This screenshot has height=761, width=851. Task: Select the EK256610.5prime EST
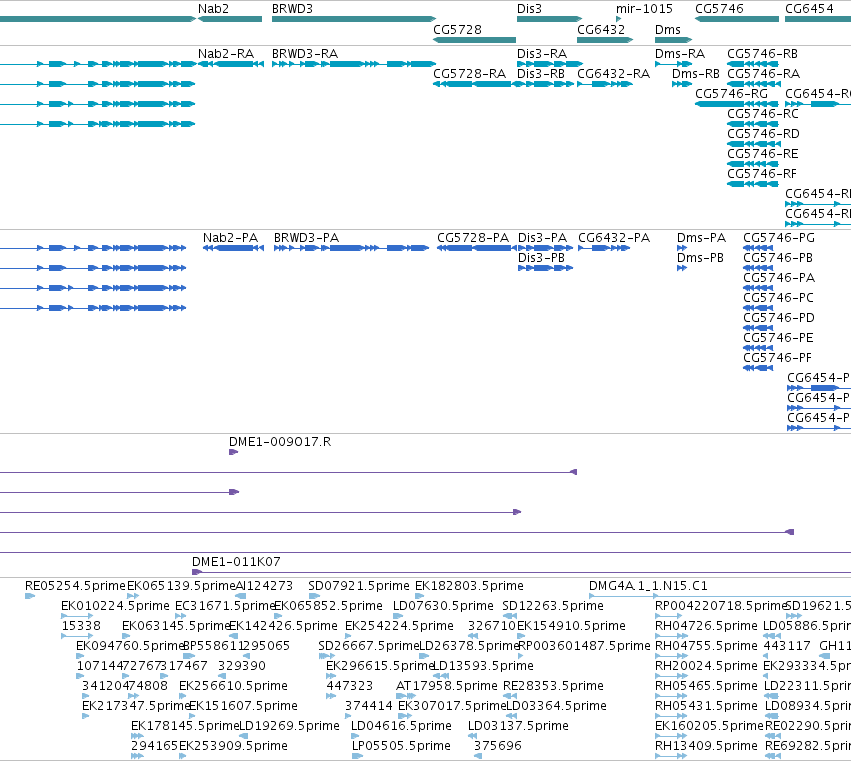[x=182, y=696]
